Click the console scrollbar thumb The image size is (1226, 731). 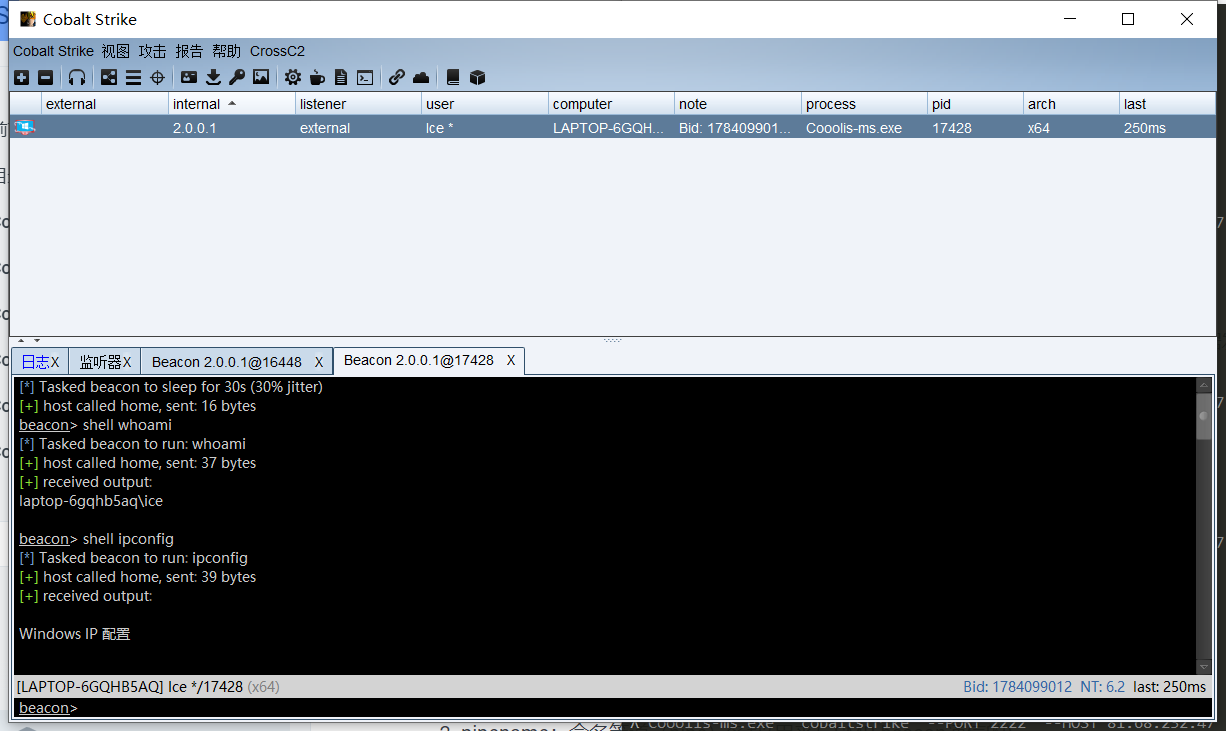[x=1204, y=416]
